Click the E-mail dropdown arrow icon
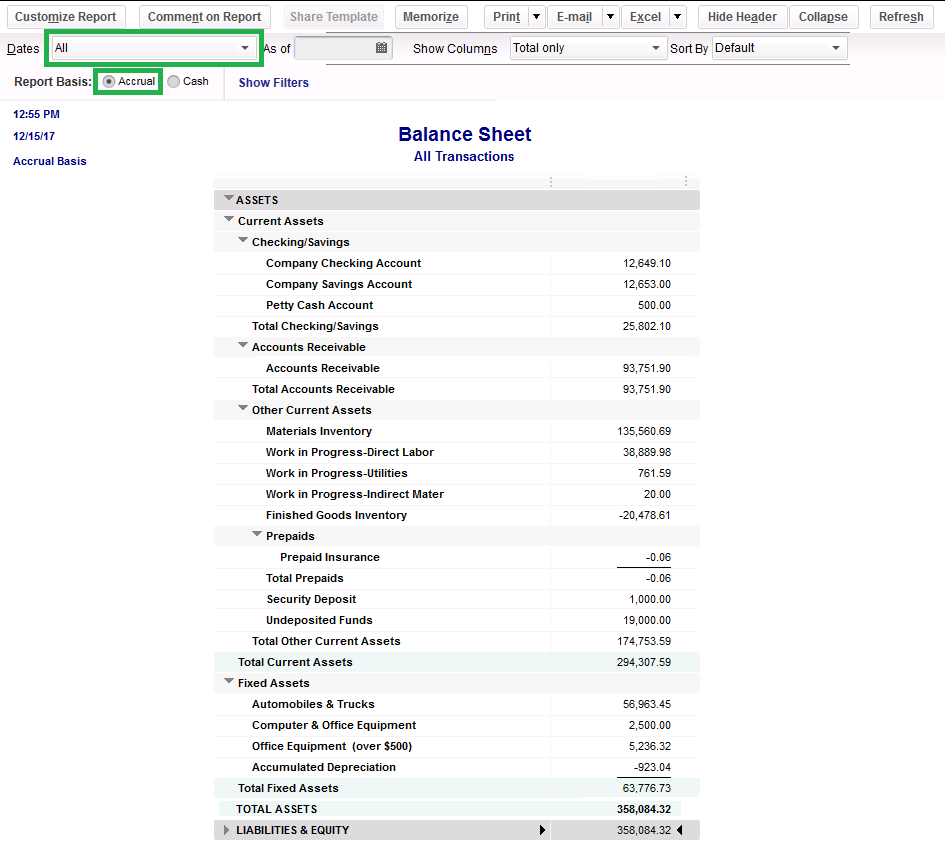Viewport: 945px width, 863px height. coord(610,16)
